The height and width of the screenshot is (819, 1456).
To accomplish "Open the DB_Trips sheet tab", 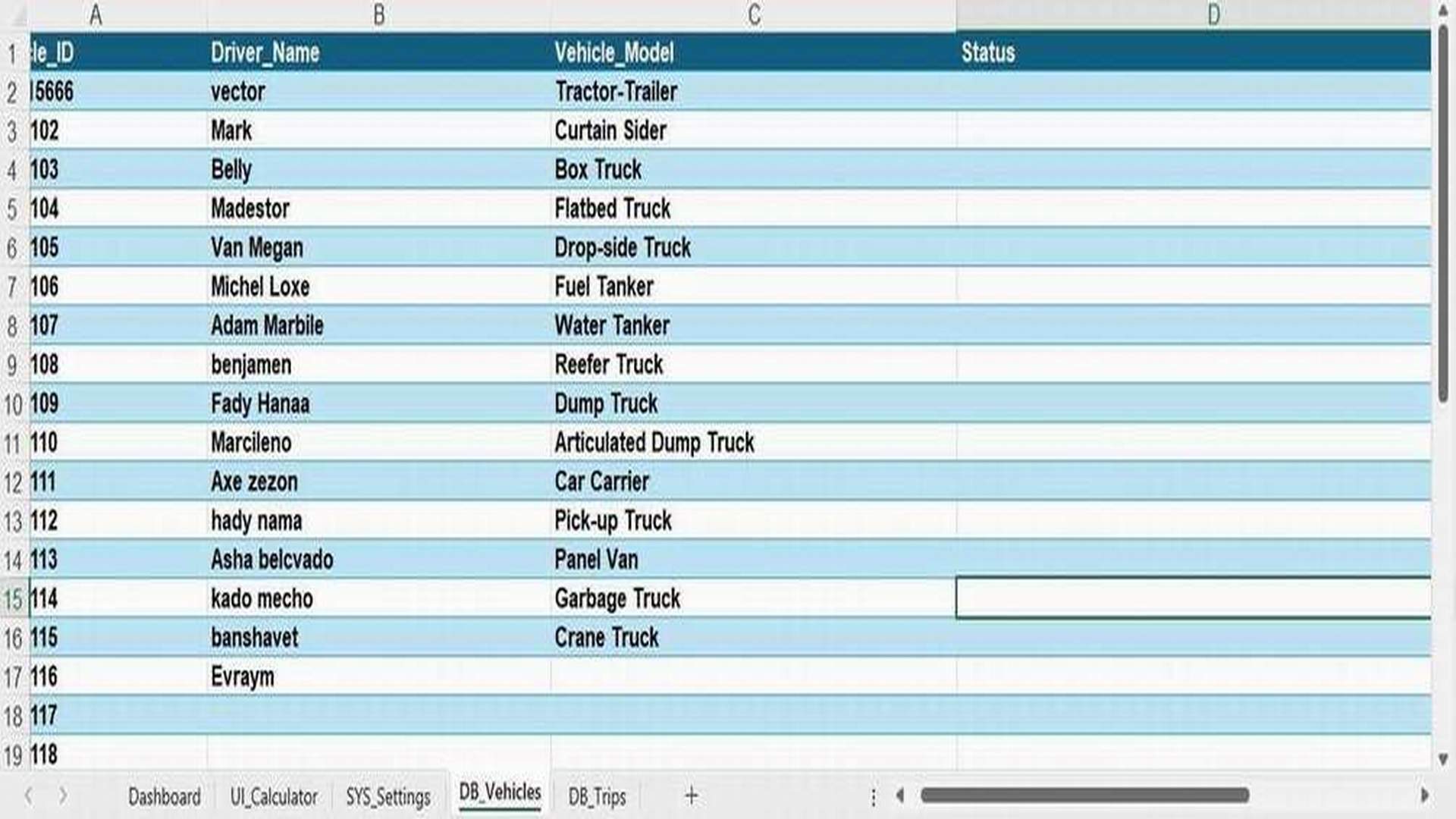I will point(598,797).
